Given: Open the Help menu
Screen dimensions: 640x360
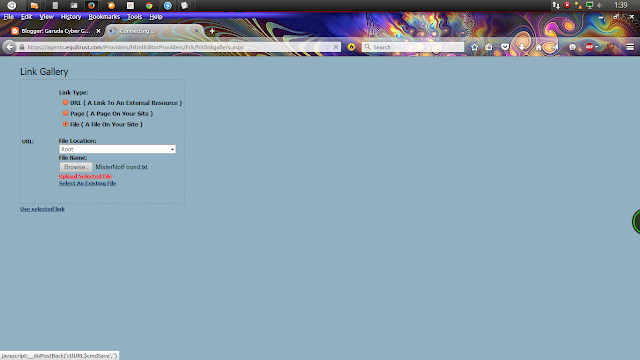Looking at the screenshot, I should point(156,17).
